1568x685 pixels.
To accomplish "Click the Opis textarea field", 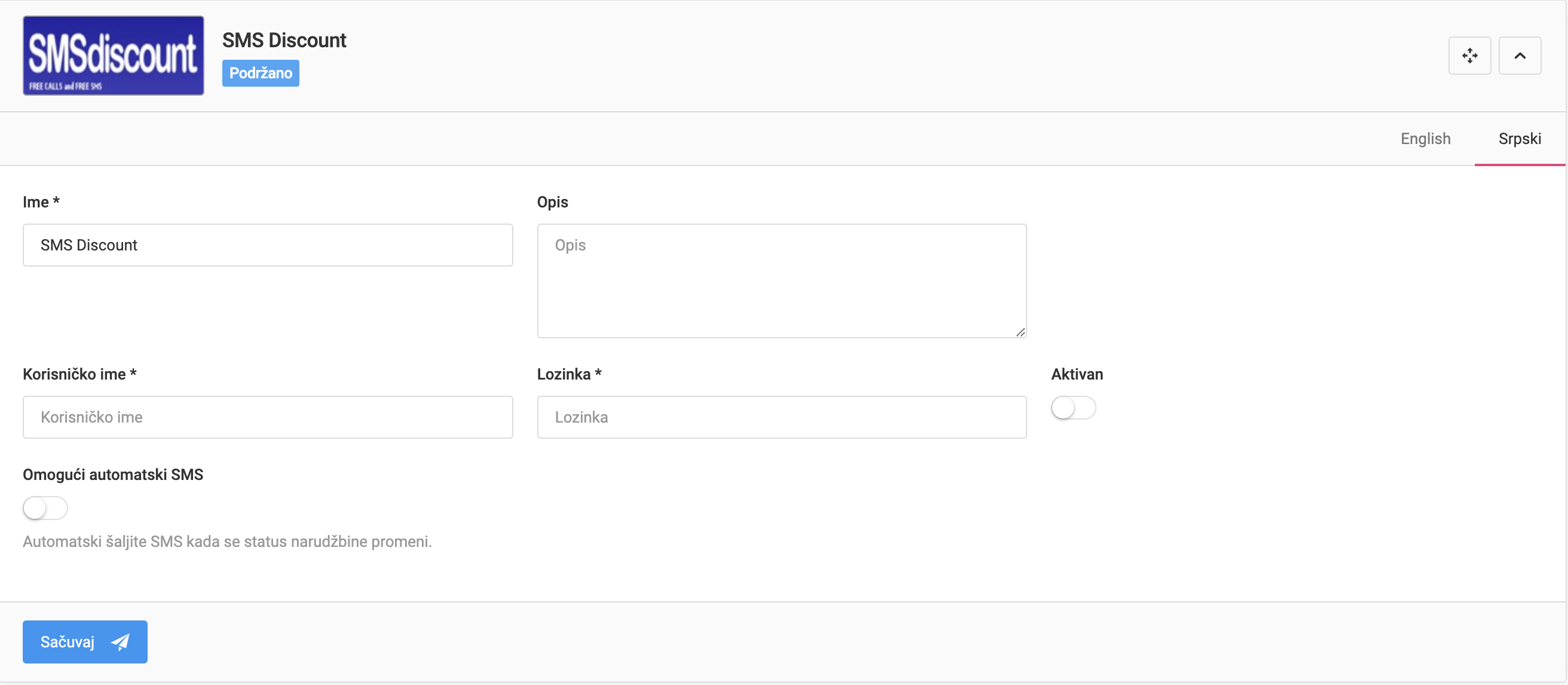I will pos(782,280).
